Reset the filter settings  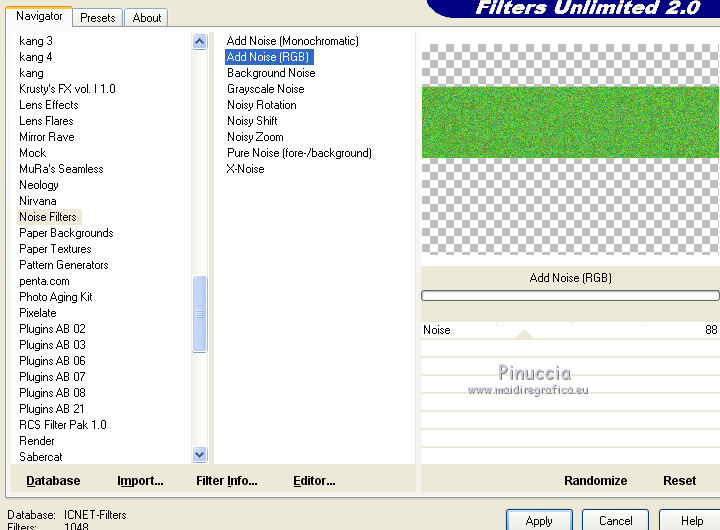[x=680, y=481]
